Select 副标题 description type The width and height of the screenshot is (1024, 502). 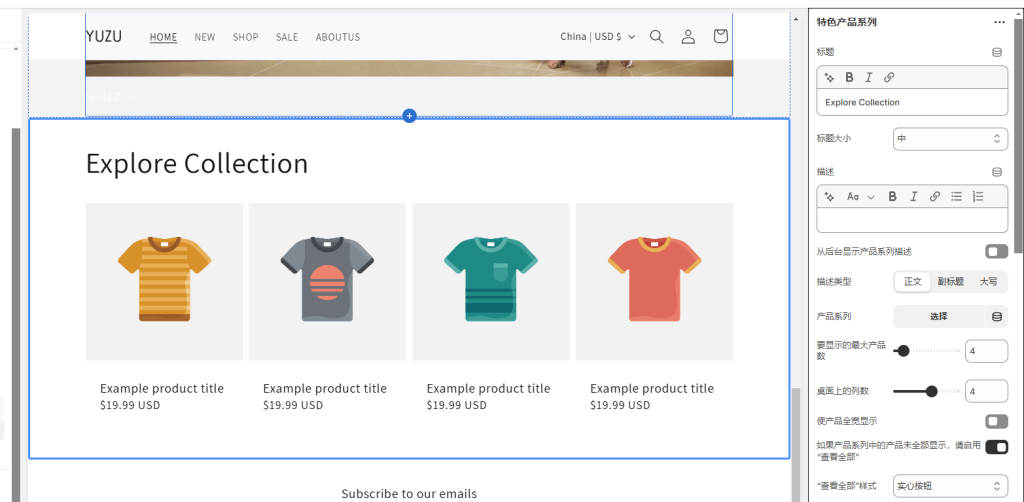pyautogui.click(x=950, y=282)
